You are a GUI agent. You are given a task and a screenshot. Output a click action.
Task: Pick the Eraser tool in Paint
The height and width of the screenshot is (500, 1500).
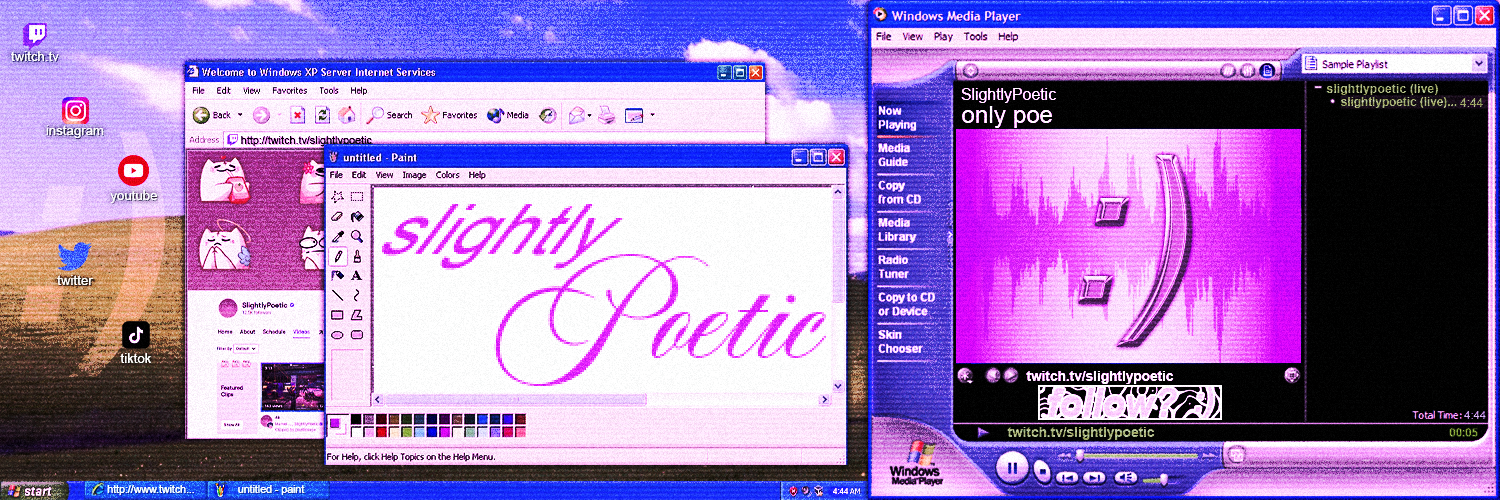[x=338, y=216]
